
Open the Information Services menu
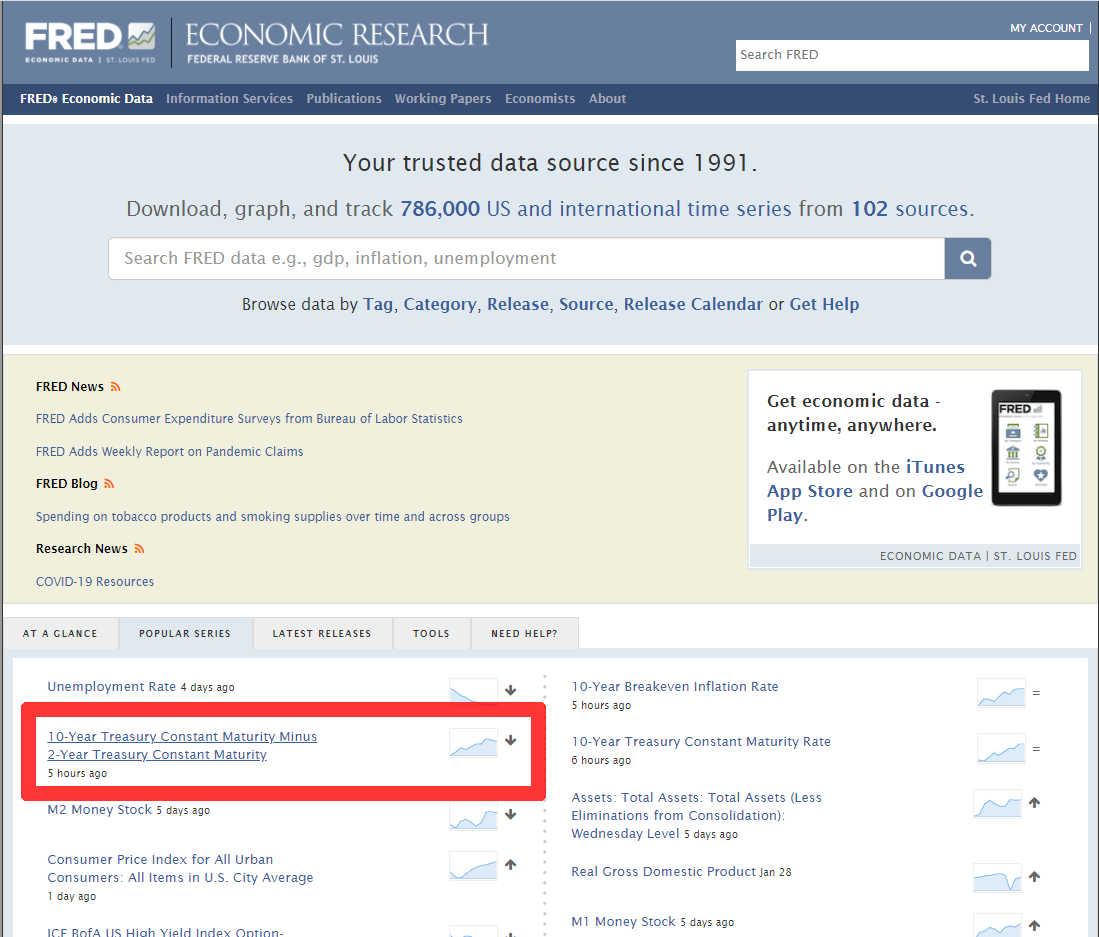click(229, 99)
